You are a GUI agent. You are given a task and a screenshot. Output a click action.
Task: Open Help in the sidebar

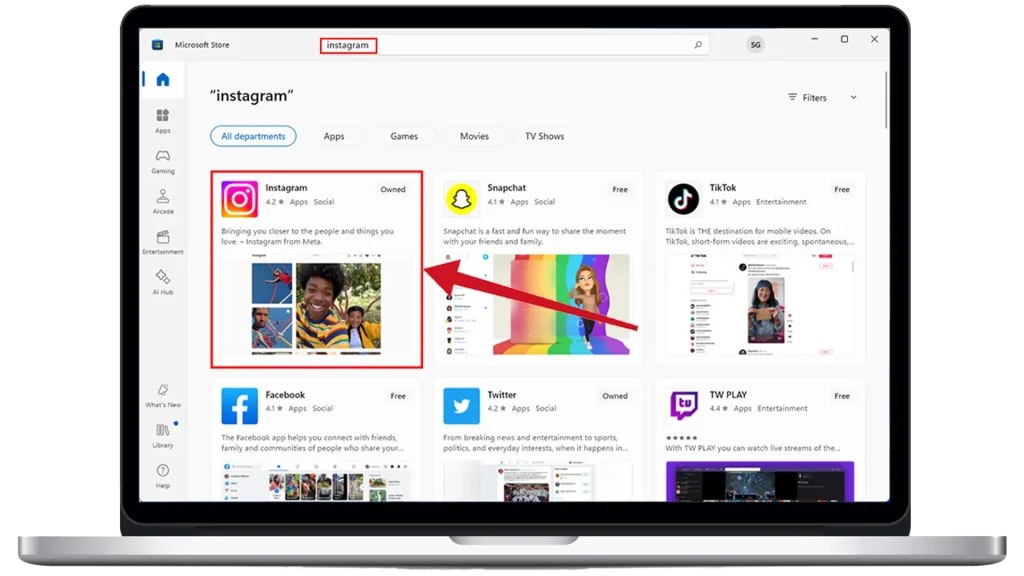click(x=163, y=476)
